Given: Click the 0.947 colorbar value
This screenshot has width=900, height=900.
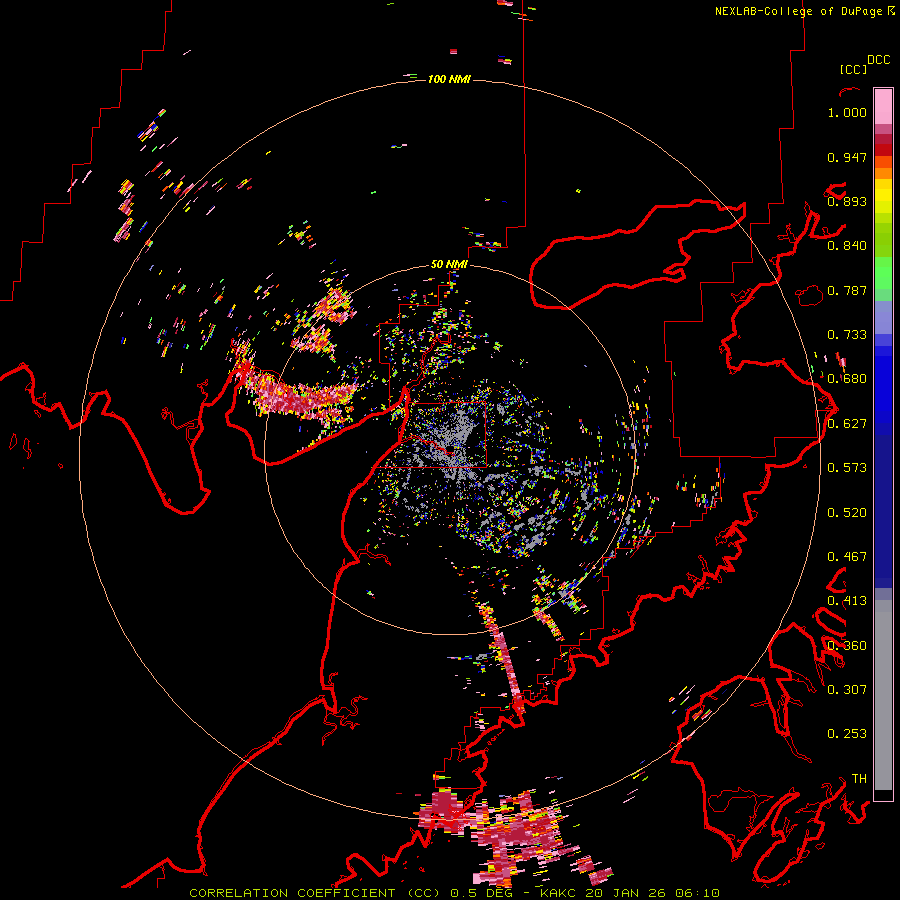Looking at the screenshot, I should click(x=847, y=157).
